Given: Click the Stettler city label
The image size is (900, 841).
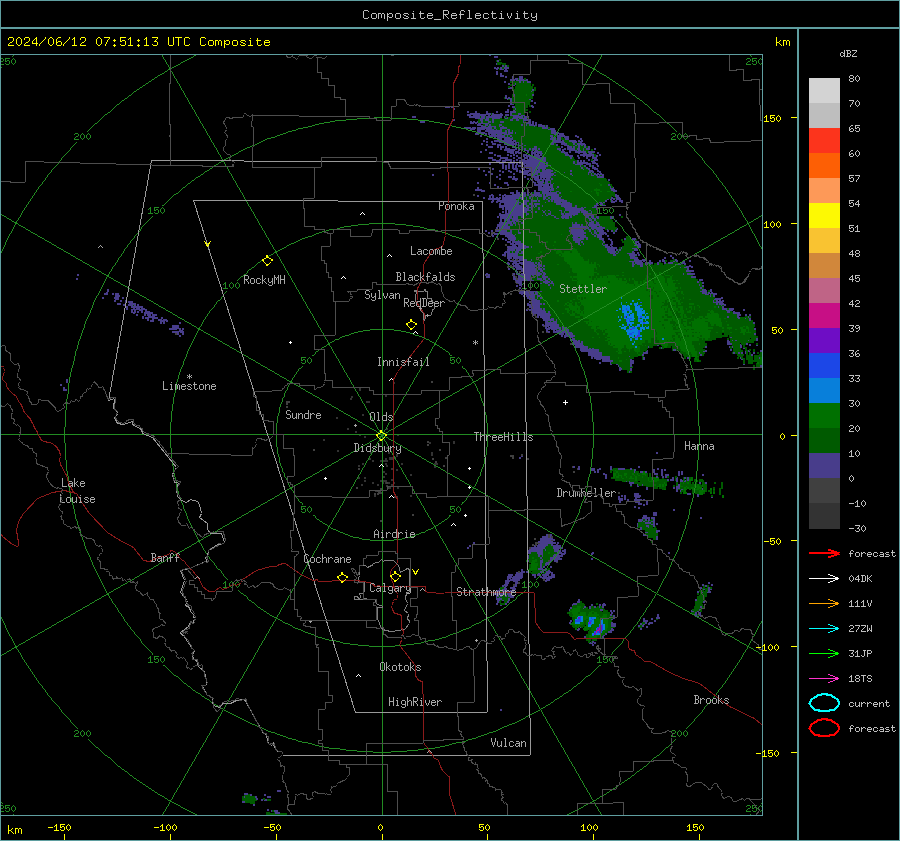Looking at the screenshot, I should pyautogui.click(x=583, y=289).
